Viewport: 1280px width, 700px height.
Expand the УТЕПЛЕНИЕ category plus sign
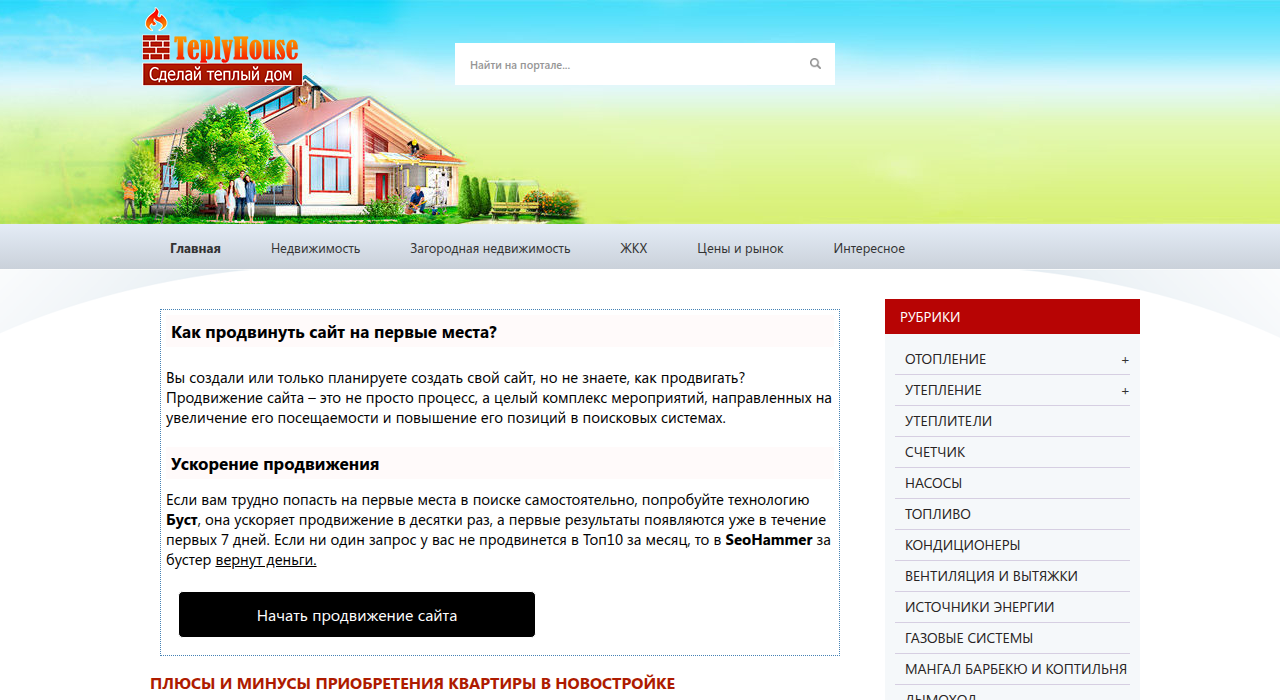[x=1125, y=391]
